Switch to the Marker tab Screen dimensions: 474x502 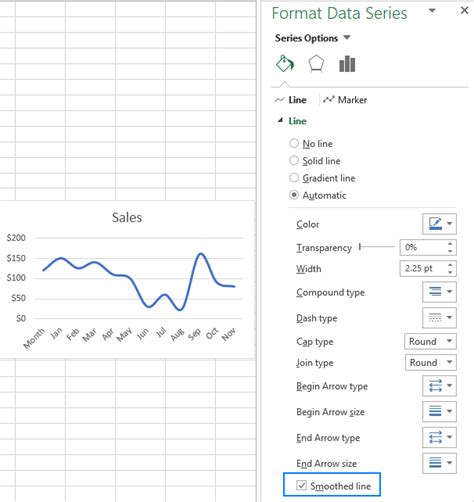345,100
